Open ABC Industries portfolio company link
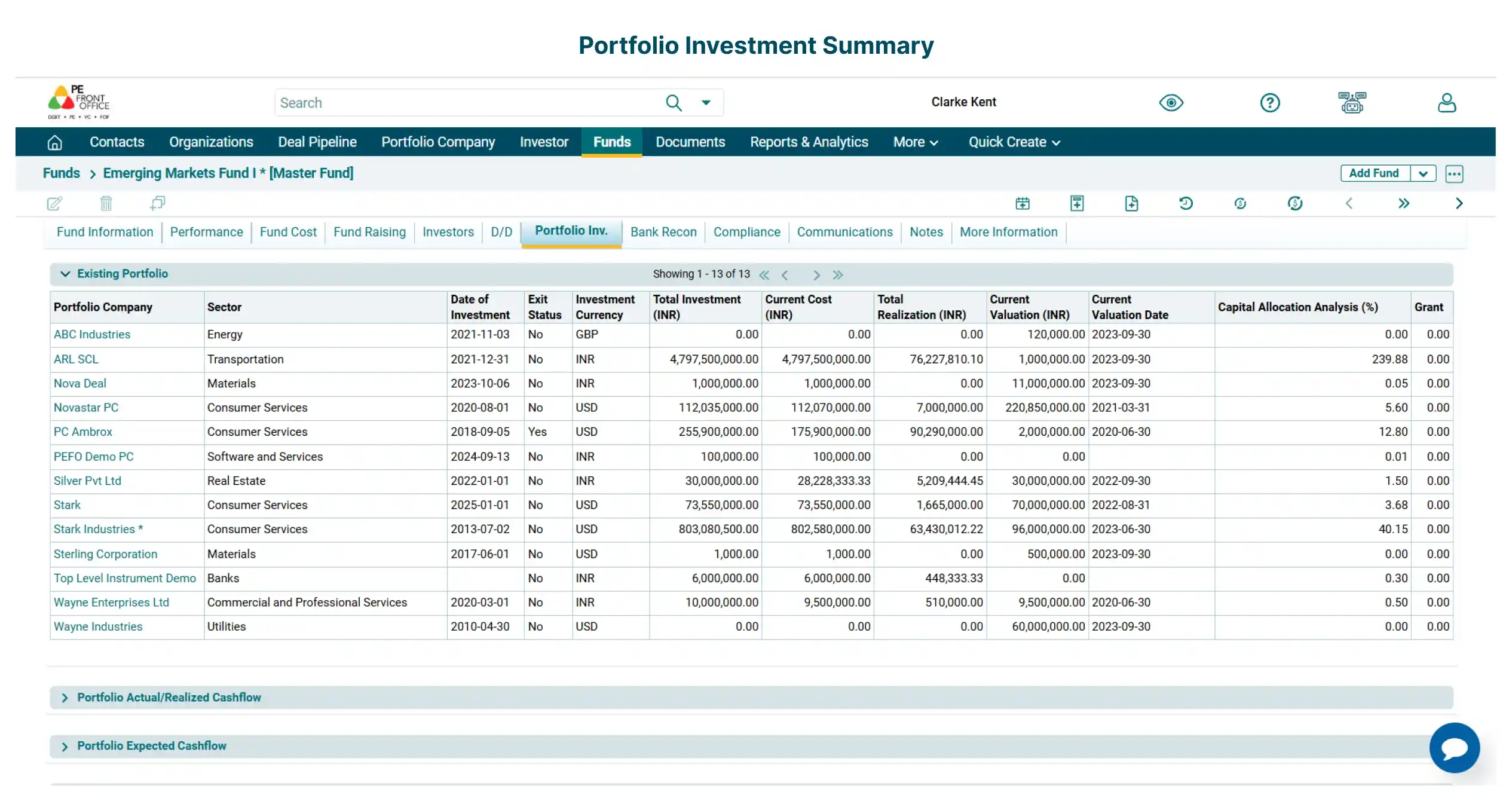Screen dimensions: 1512x795 (92, 335)
